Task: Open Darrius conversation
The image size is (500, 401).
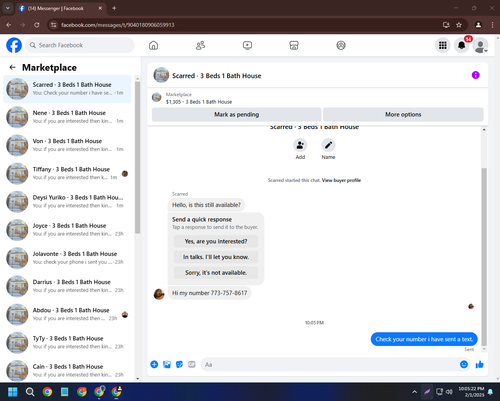Action: 67,286
